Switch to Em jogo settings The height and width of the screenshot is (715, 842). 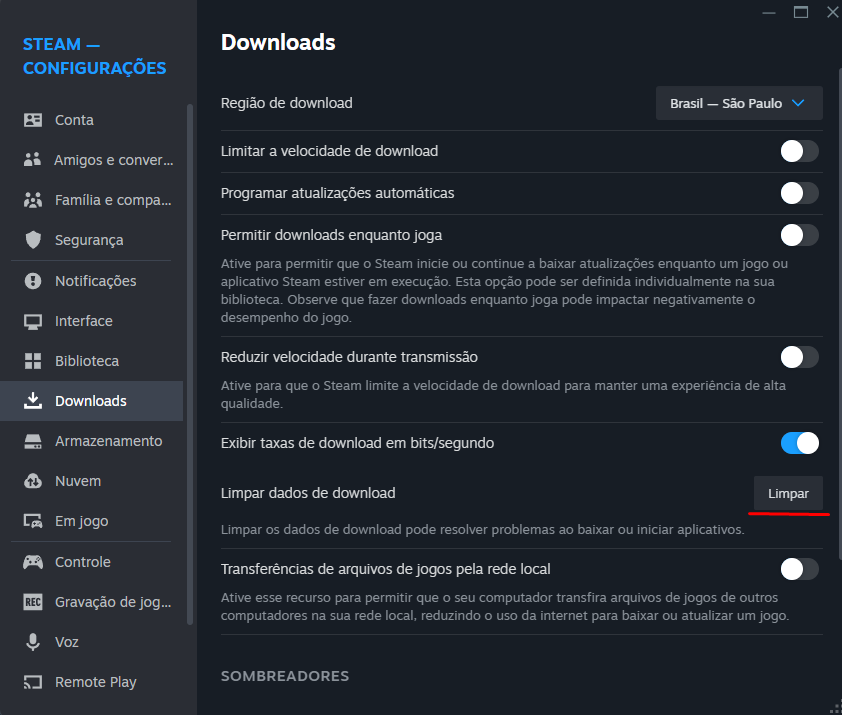[x=91, y=521]
